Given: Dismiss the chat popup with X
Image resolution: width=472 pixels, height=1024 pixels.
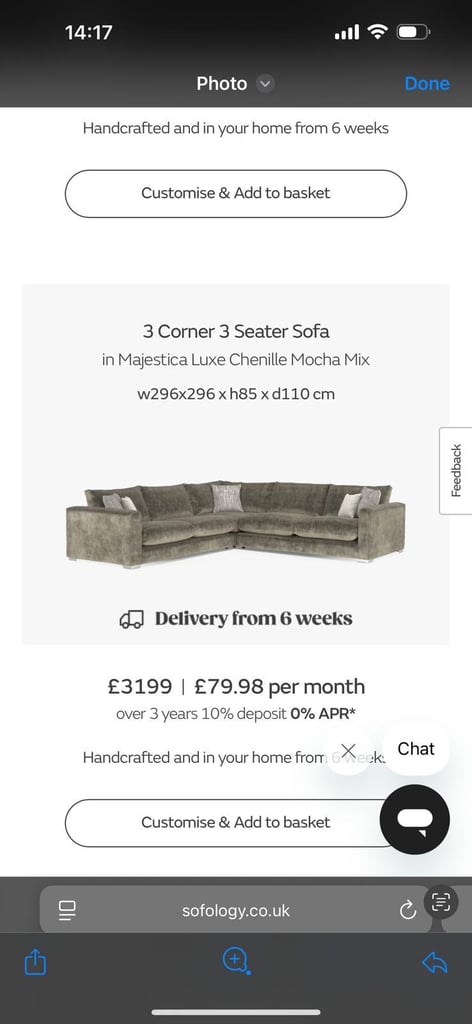Looking at the screenshot, I should click(x=349, y=750).
